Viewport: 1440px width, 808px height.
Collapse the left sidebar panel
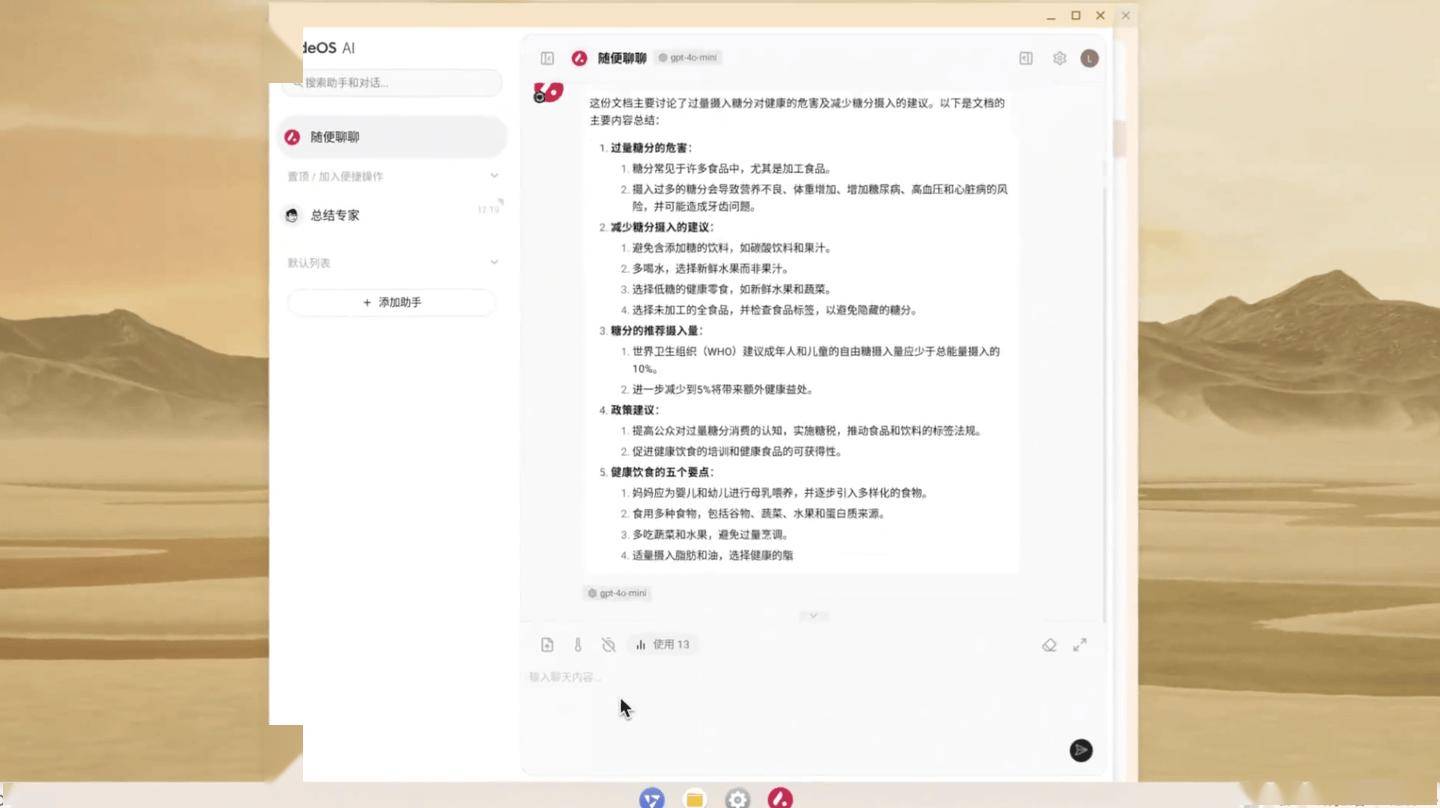click(547, 58)
